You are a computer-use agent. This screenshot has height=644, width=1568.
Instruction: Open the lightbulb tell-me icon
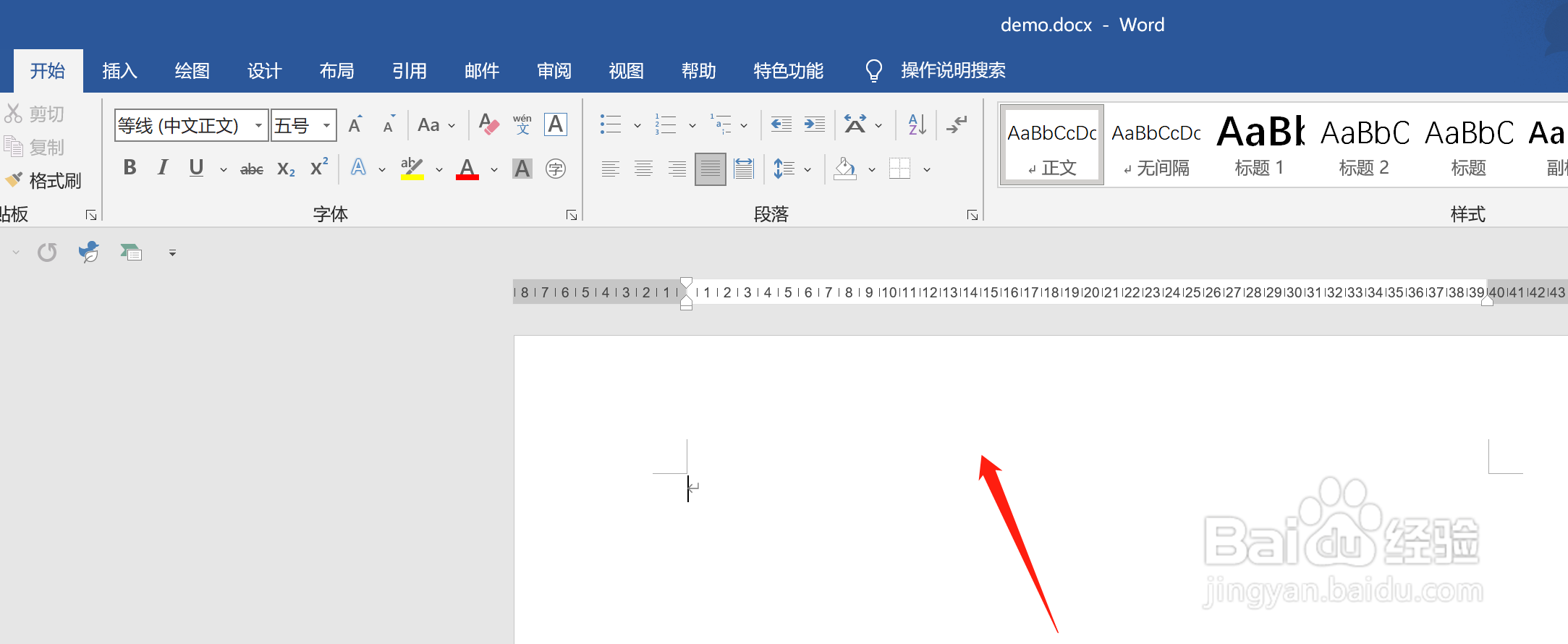(x=874, y=71)
